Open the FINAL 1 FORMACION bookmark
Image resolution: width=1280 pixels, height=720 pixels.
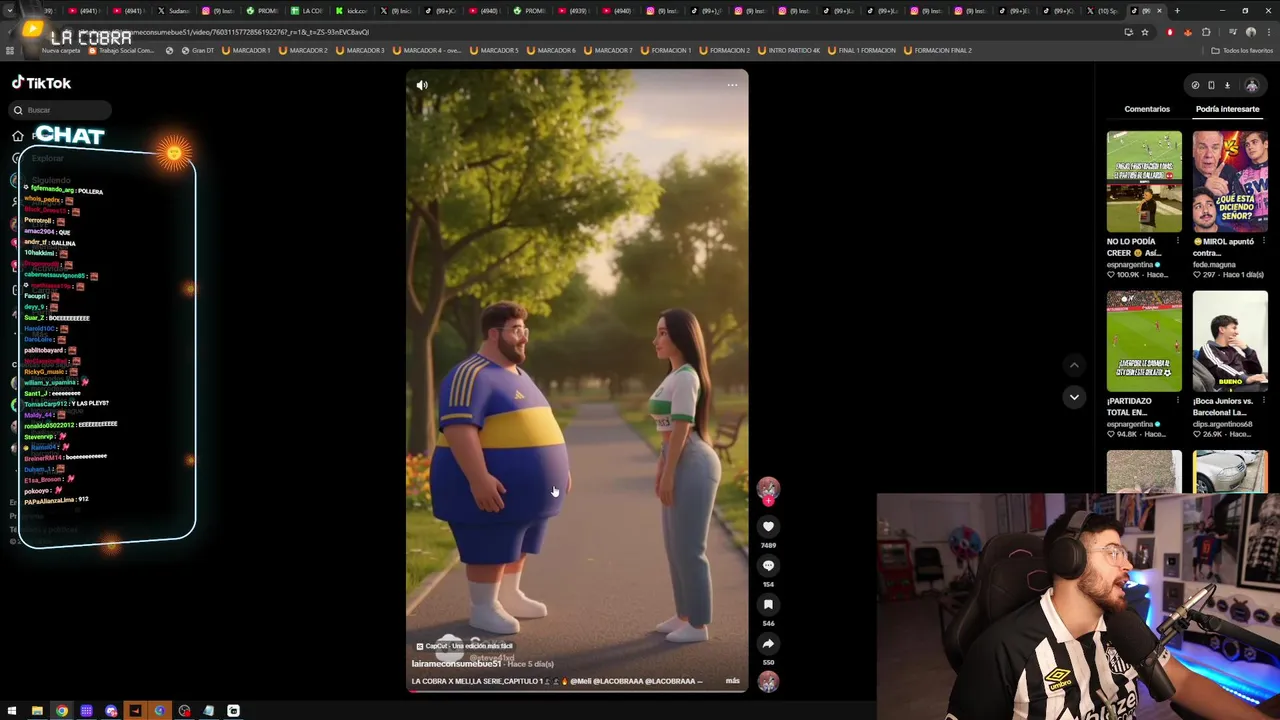coord(862,50)
